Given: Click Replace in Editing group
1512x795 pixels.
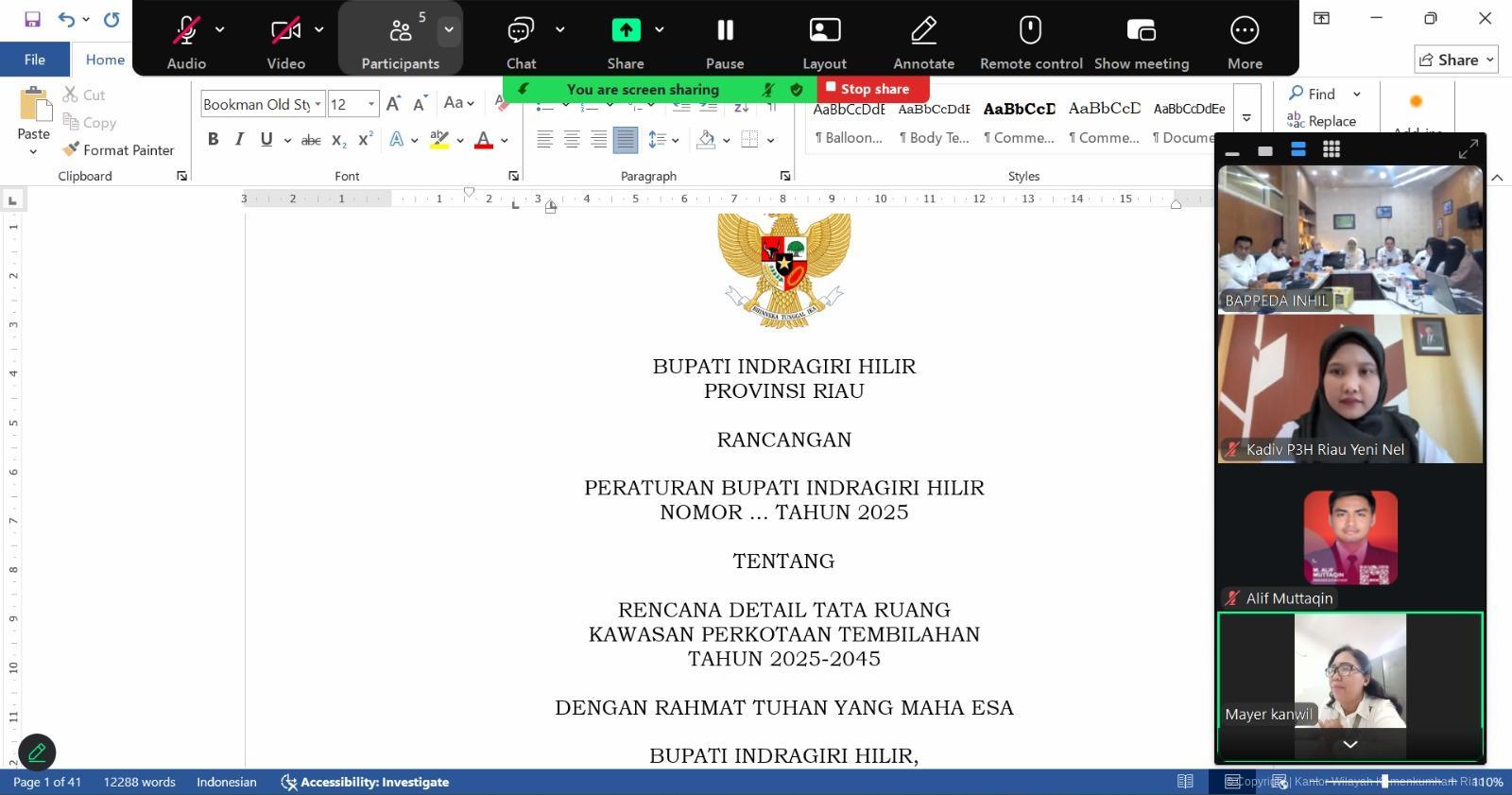Looking at the screenshot, I should point(1321,121).
